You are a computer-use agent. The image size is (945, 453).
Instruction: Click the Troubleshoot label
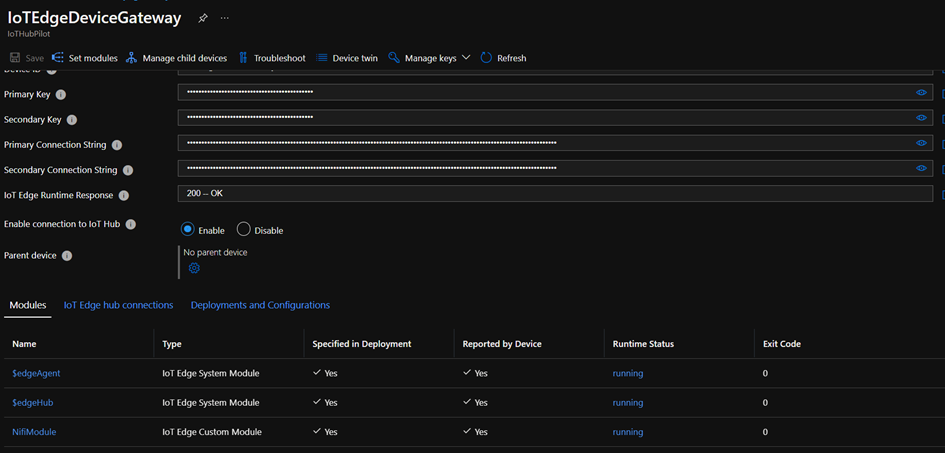tap(280, 58)
